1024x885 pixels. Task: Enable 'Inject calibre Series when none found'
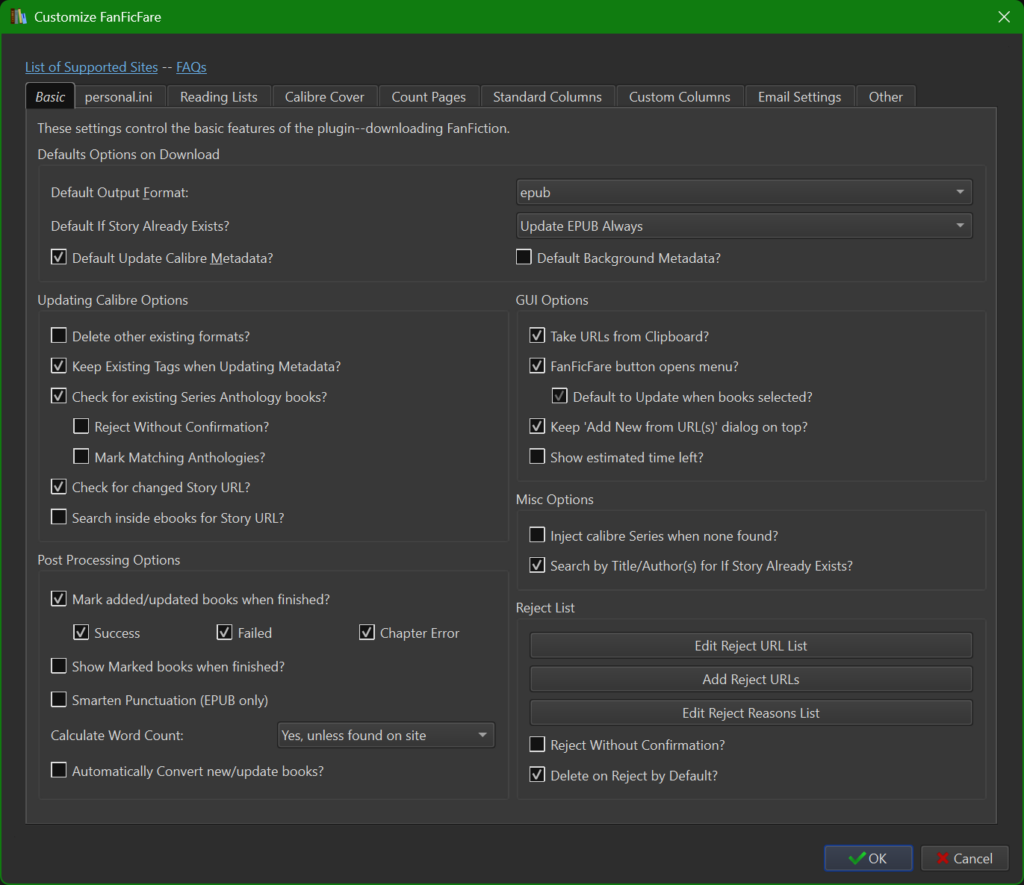click(x=537, y=536)
